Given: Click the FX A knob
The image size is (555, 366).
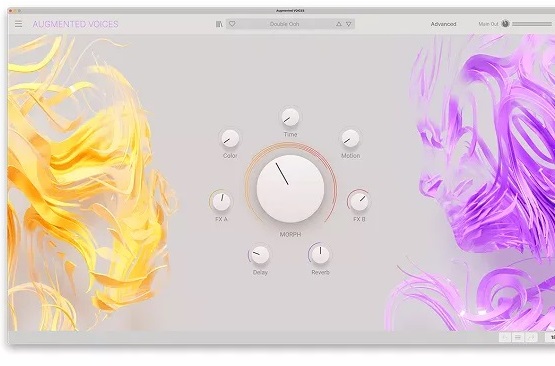Looking at the screenshot, I should [x=221, y=201].
